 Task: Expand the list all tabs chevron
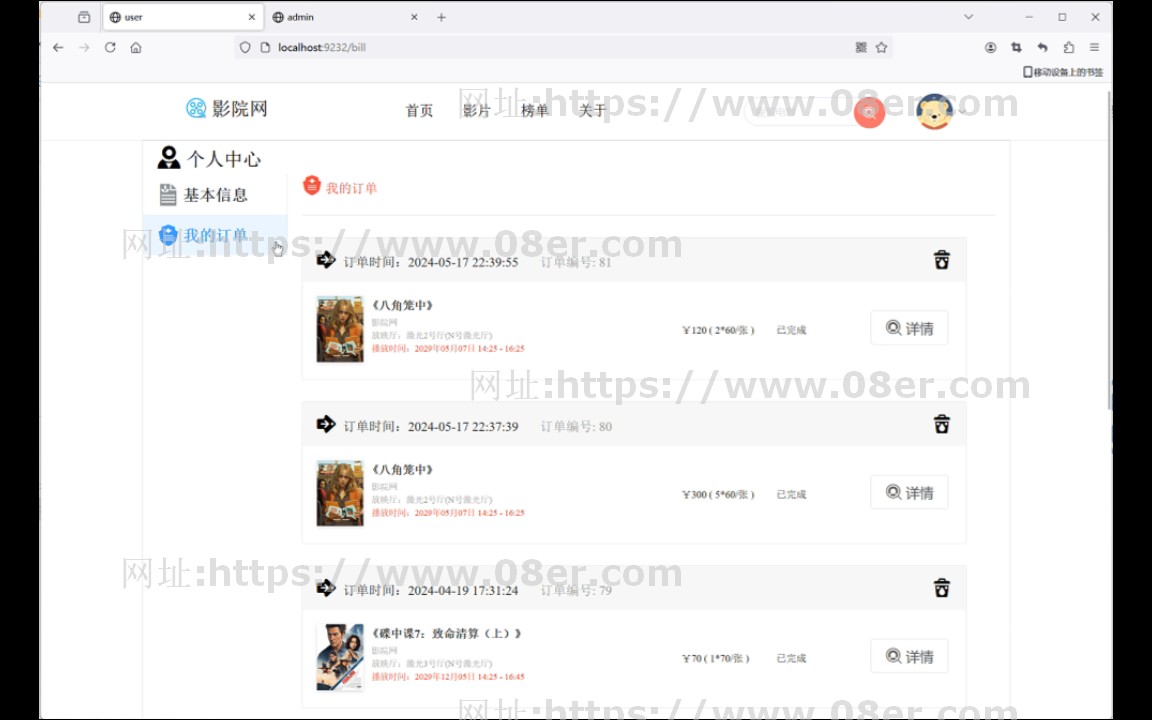[968, 17]
